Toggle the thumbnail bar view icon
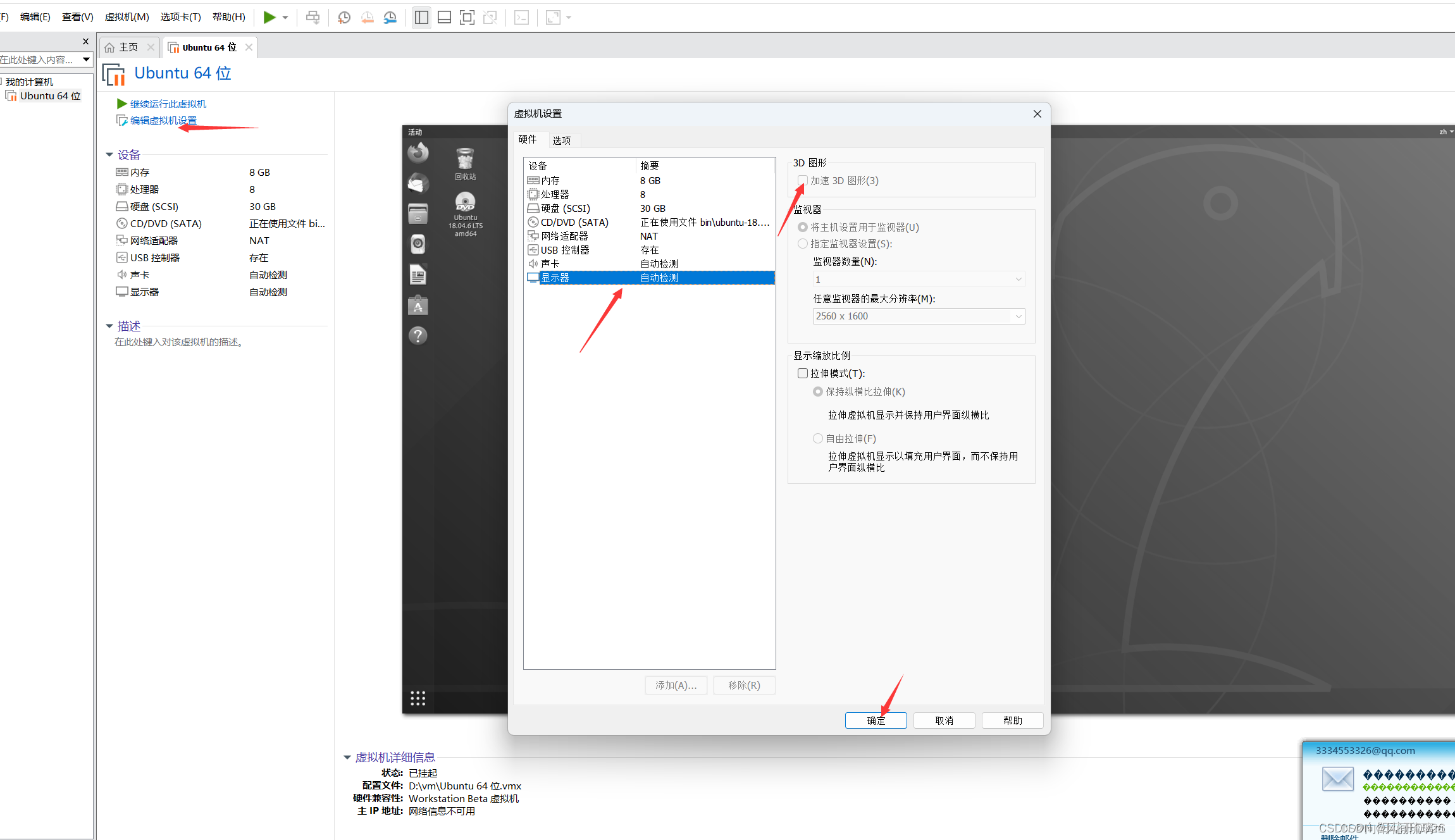1455x840 pixels. pos(445,17)
